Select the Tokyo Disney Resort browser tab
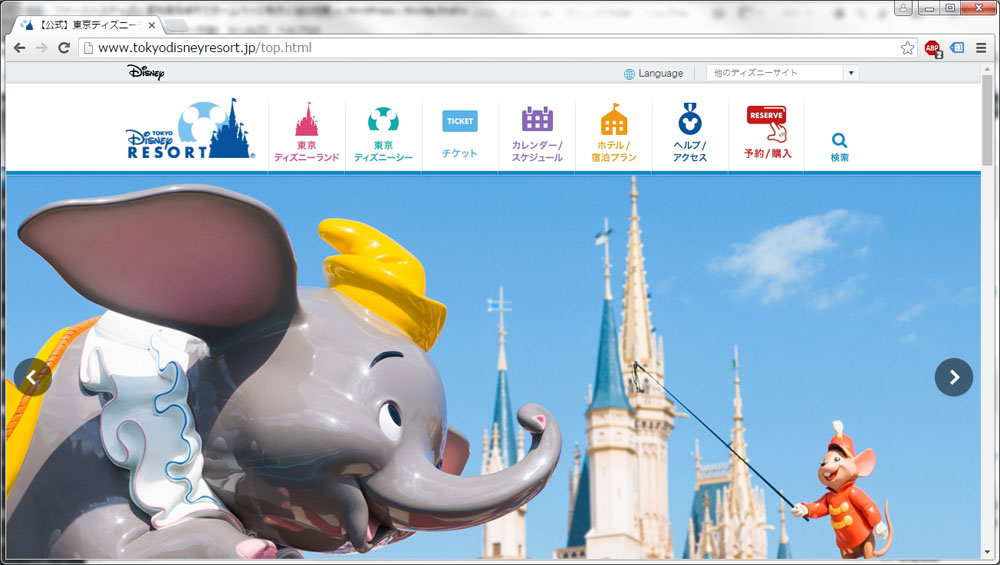Screen dimensions: 1000x565 86,25
